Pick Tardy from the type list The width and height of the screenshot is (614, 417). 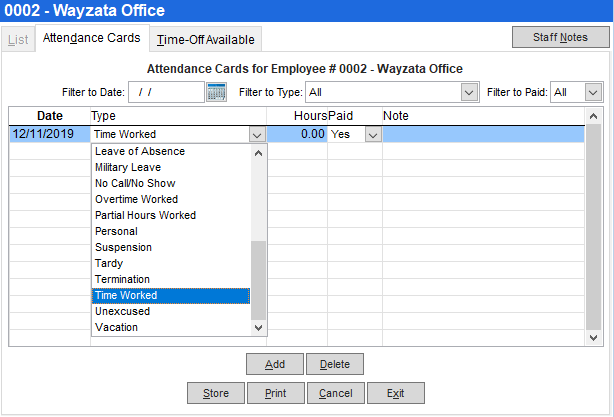(108, 263)
